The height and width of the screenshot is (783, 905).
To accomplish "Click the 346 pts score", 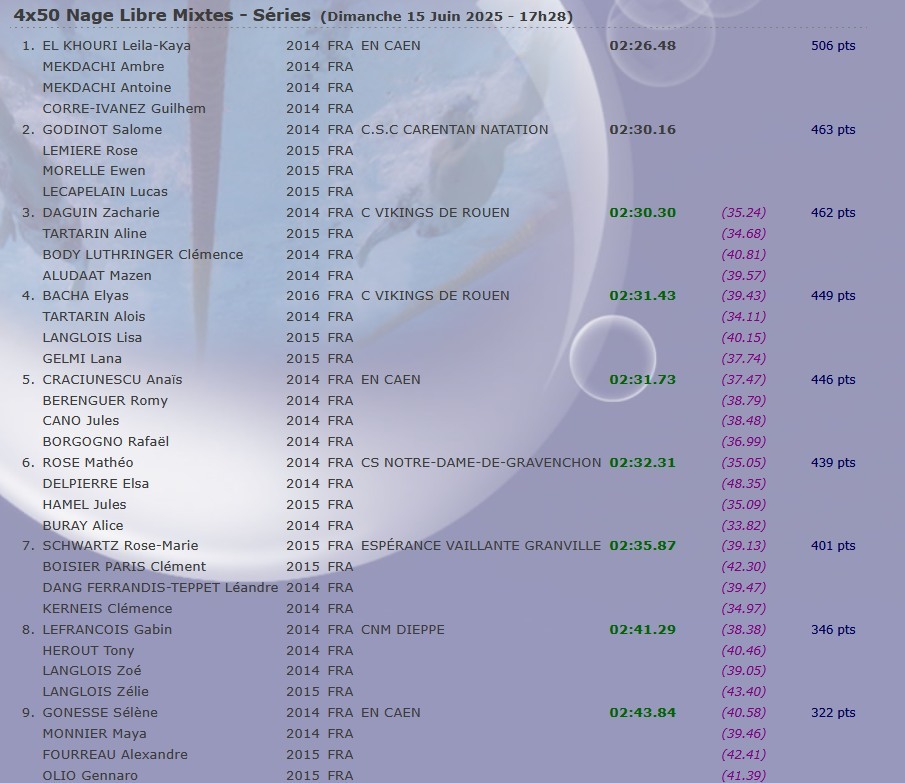I will pyautogui.click(x=832, y=630).
